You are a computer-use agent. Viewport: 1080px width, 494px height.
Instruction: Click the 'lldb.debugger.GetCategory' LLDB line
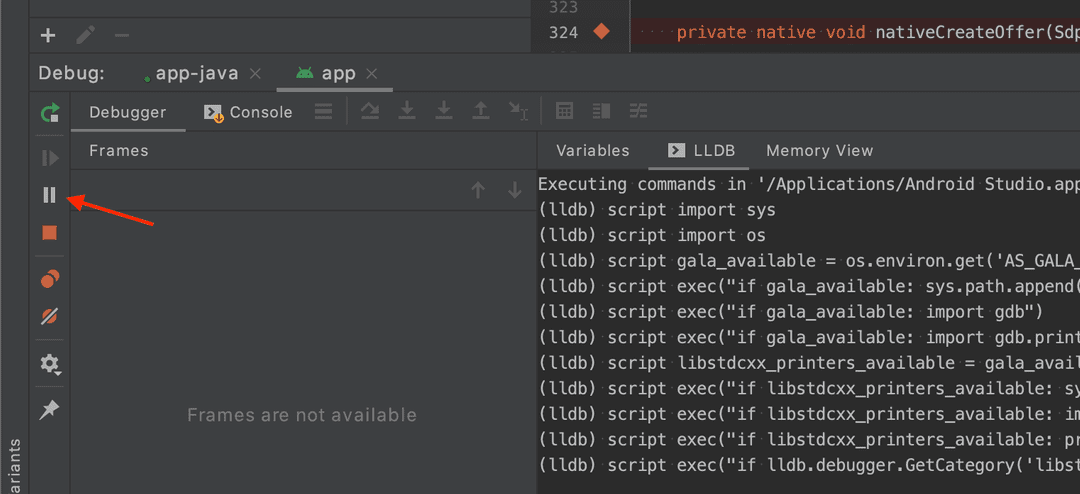809,464
